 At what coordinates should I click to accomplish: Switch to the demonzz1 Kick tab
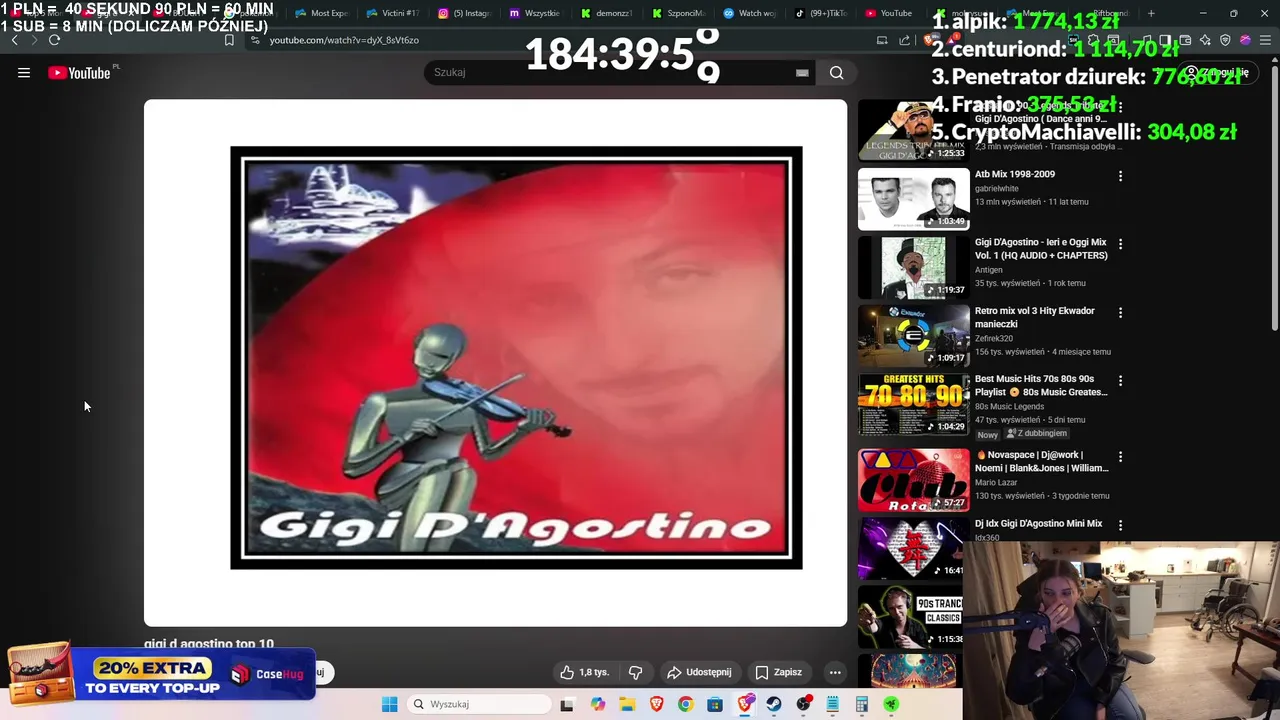pos(607,13)
